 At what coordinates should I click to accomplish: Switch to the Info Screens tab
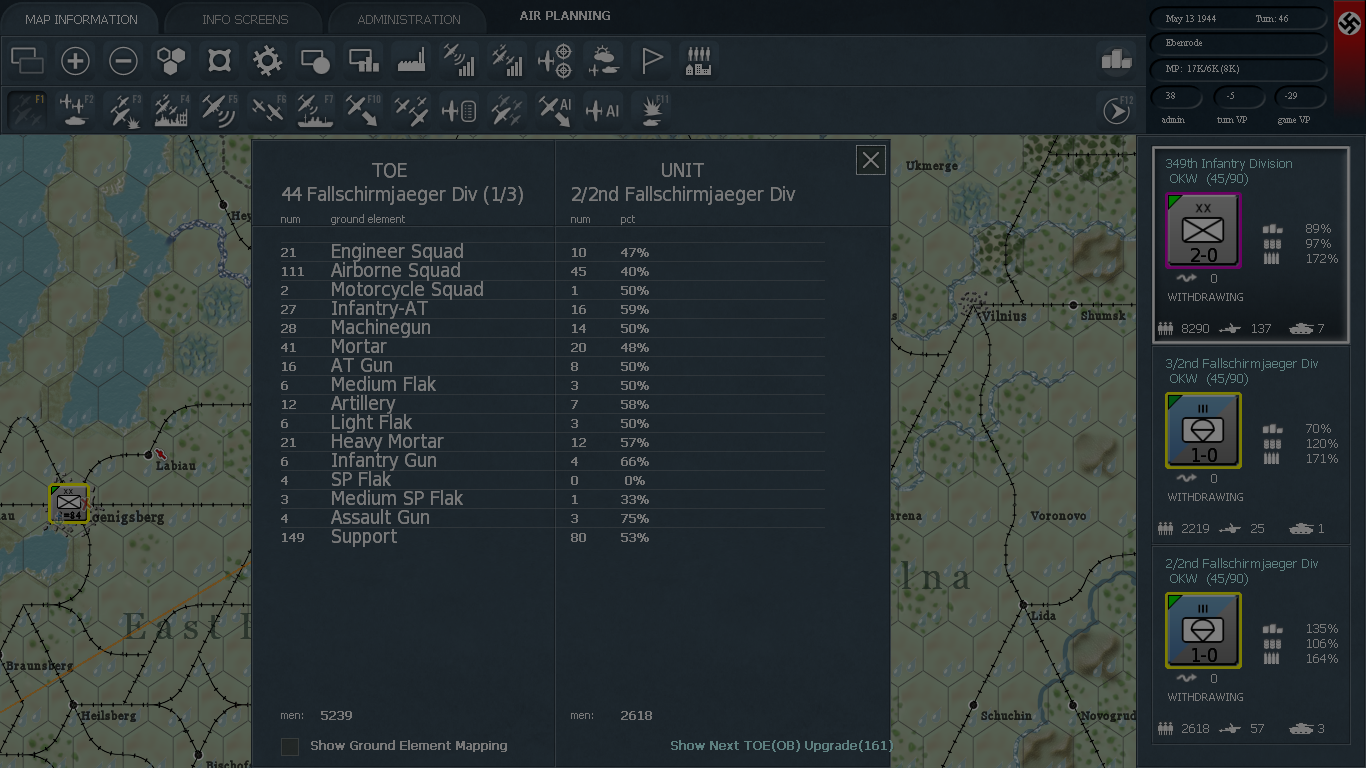245,19
